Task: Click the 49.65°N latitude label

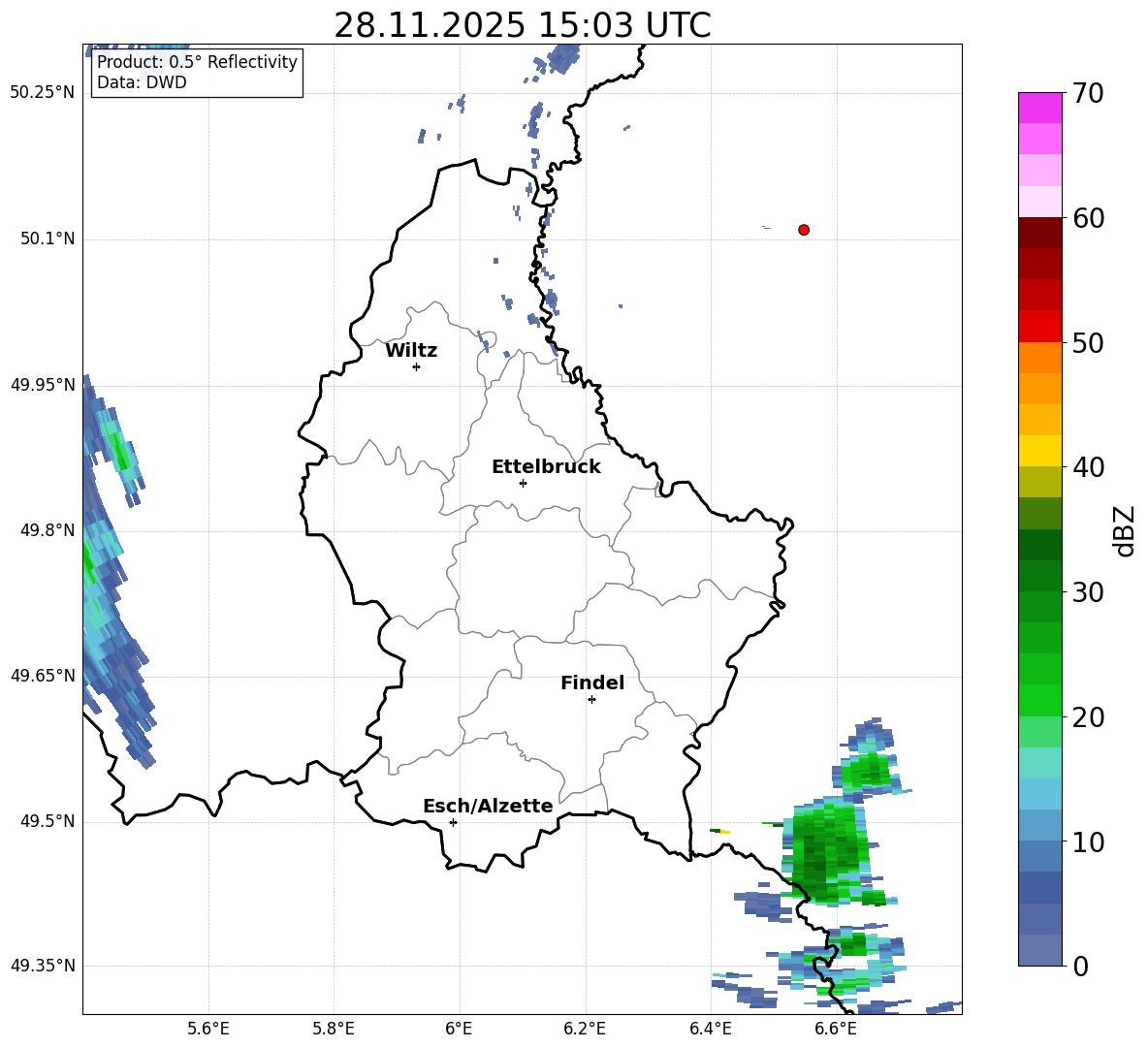Action: pos(43,676)
